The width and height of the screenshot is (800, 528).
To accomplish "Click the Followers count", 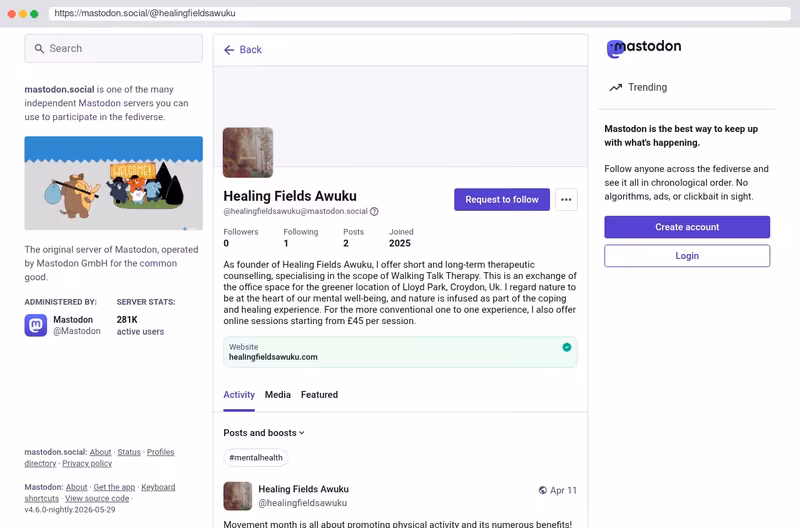I will [241, 238].
